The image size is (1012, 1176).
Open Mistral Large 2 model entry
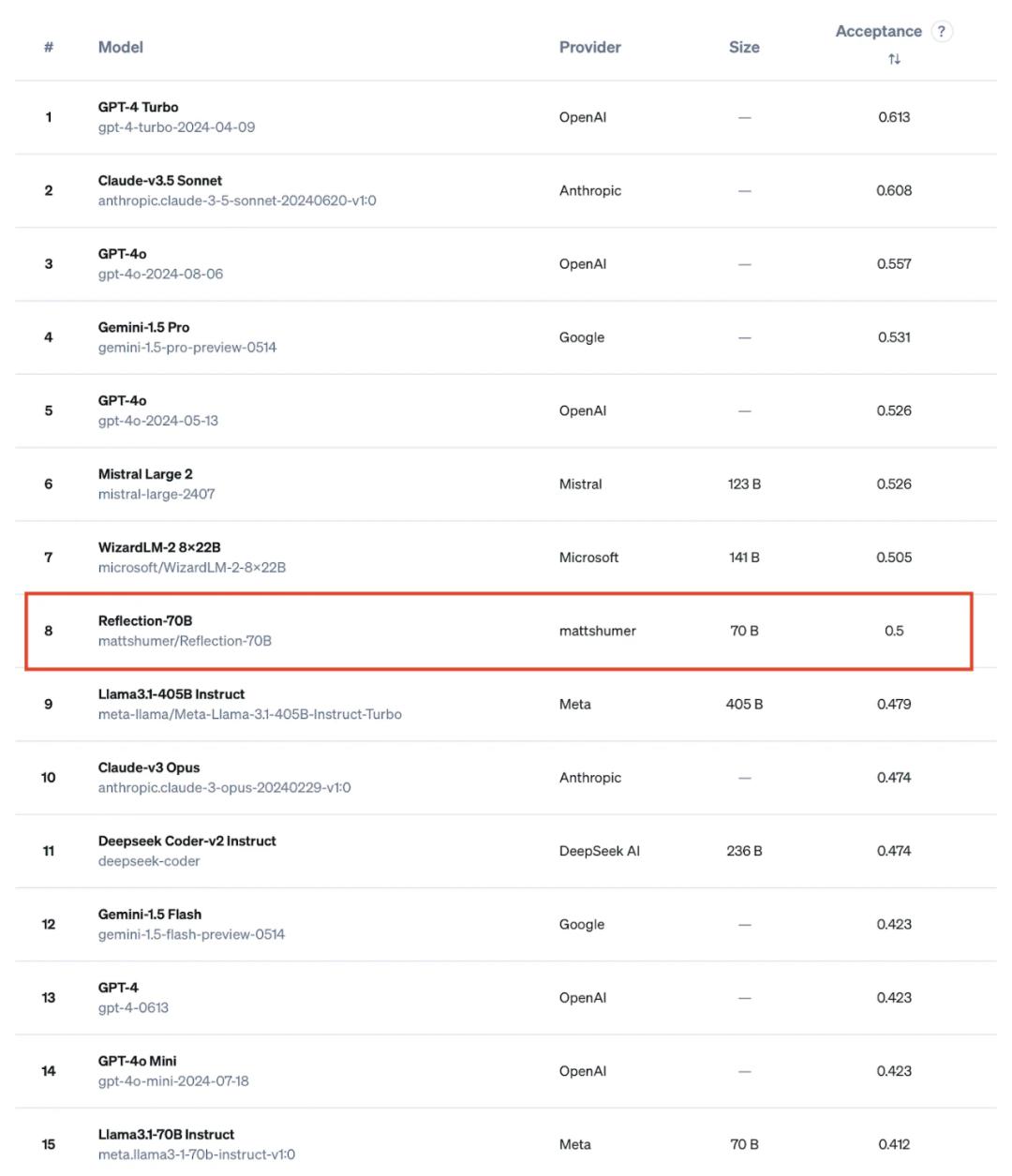pyautogui.click(x=145, y=474)
